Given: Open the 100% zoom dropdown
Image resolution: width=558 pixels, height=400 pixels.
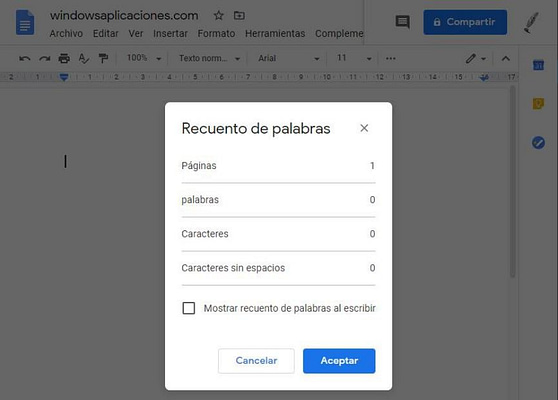Looking at the screenshot, I should click(144, 58).
